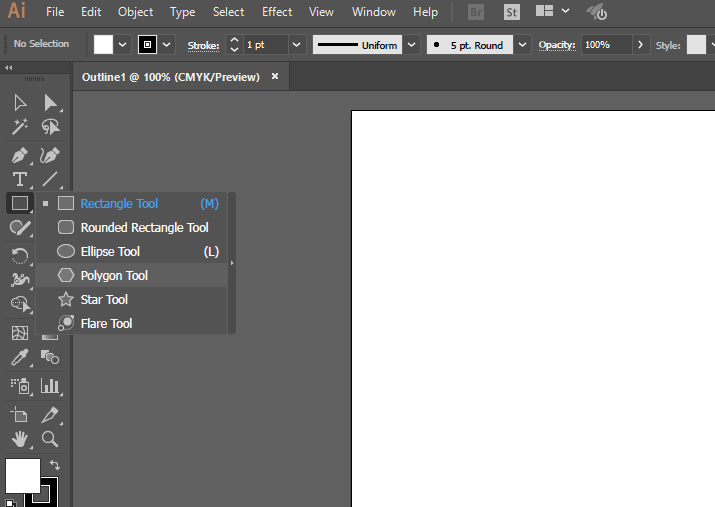Select the Direct Selection tool arrow
This screenshot has height=507, width=715.
tap(50, 102)
